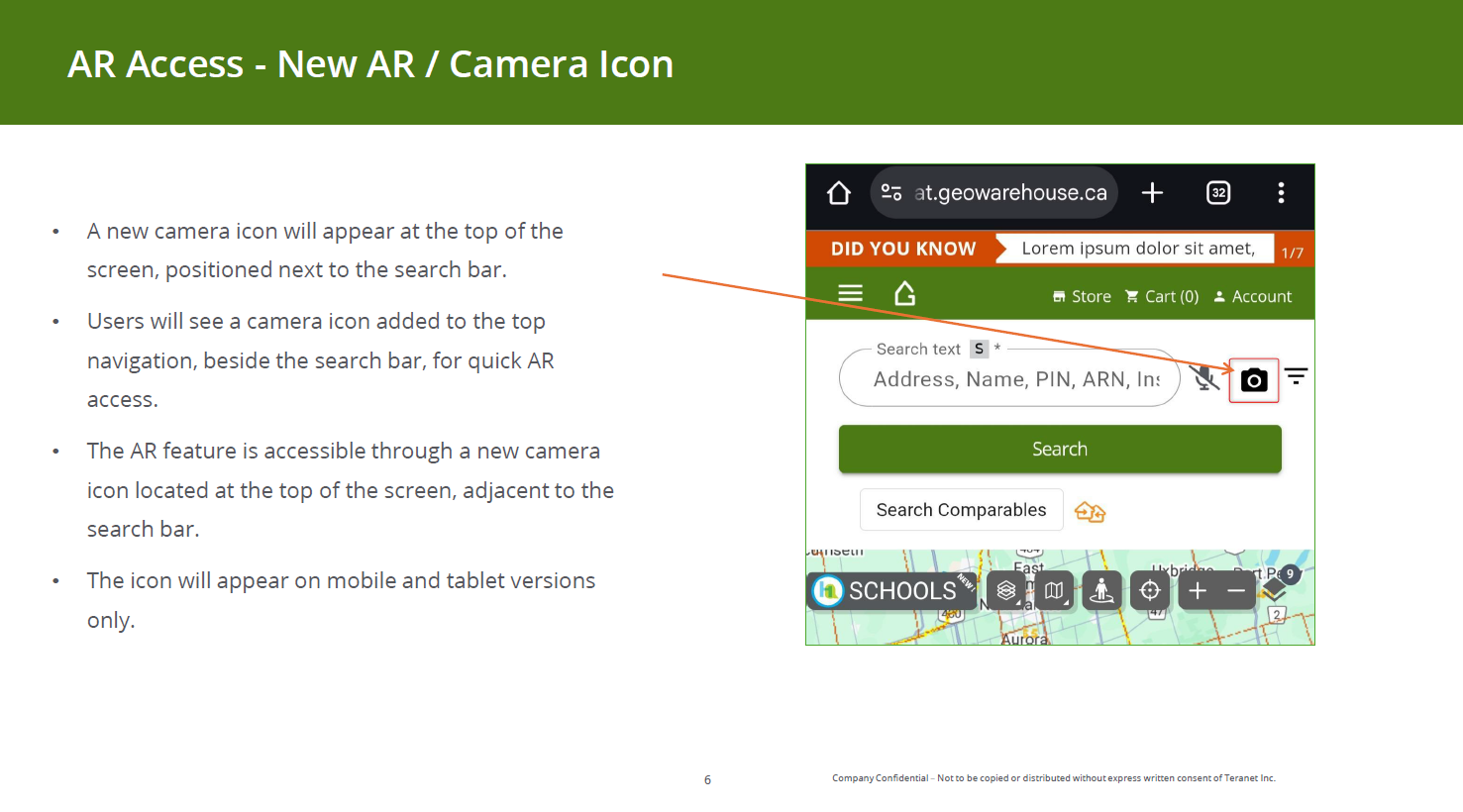This screenshot has width=1463, height=812.
Task: Open the Store link
Action: coord(1082,297)
